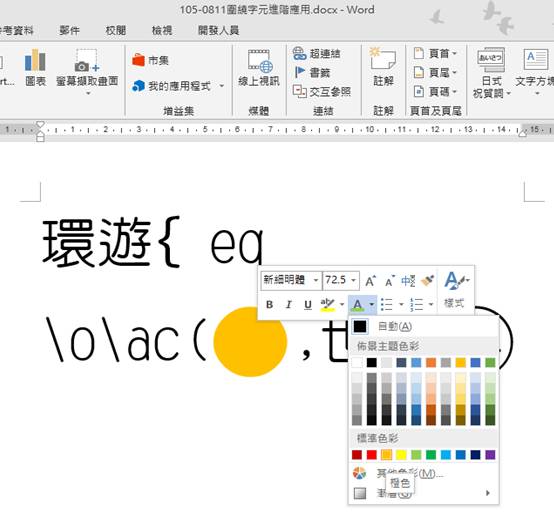Open 日式祝賀詞 Japanese greetings
Screen dimensions: 554x530
pos(491,73)
